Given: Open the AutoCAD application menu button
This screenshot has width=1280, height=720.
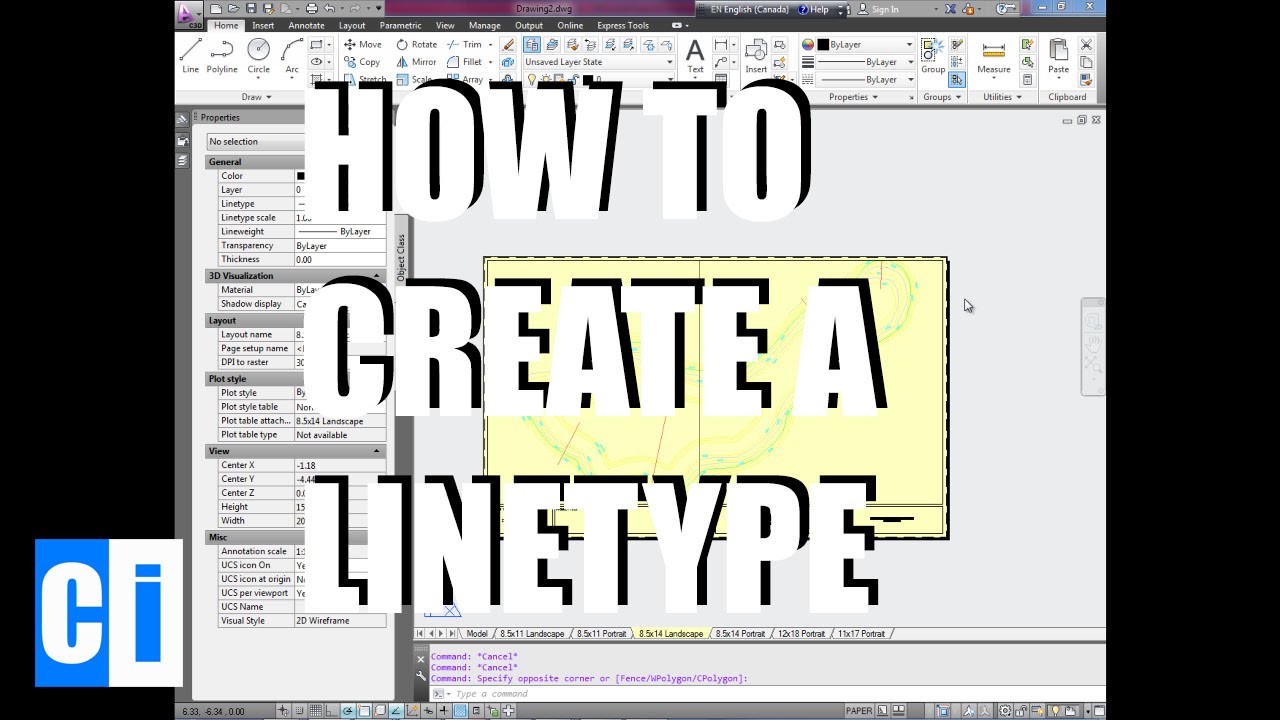Looking at the screenshot, I should pyautogui.click(x=187, y=13).
